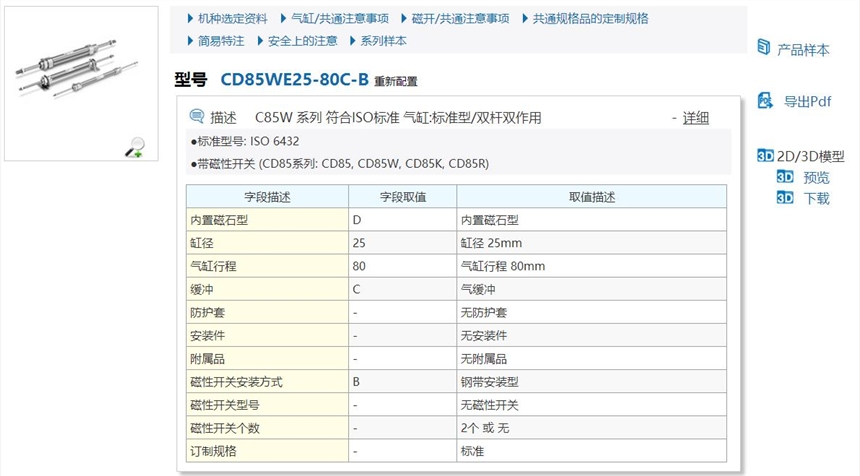Viewport: 860px width, 476px height.
Task: Click the 详细 details link
Action: pos(695,118)
